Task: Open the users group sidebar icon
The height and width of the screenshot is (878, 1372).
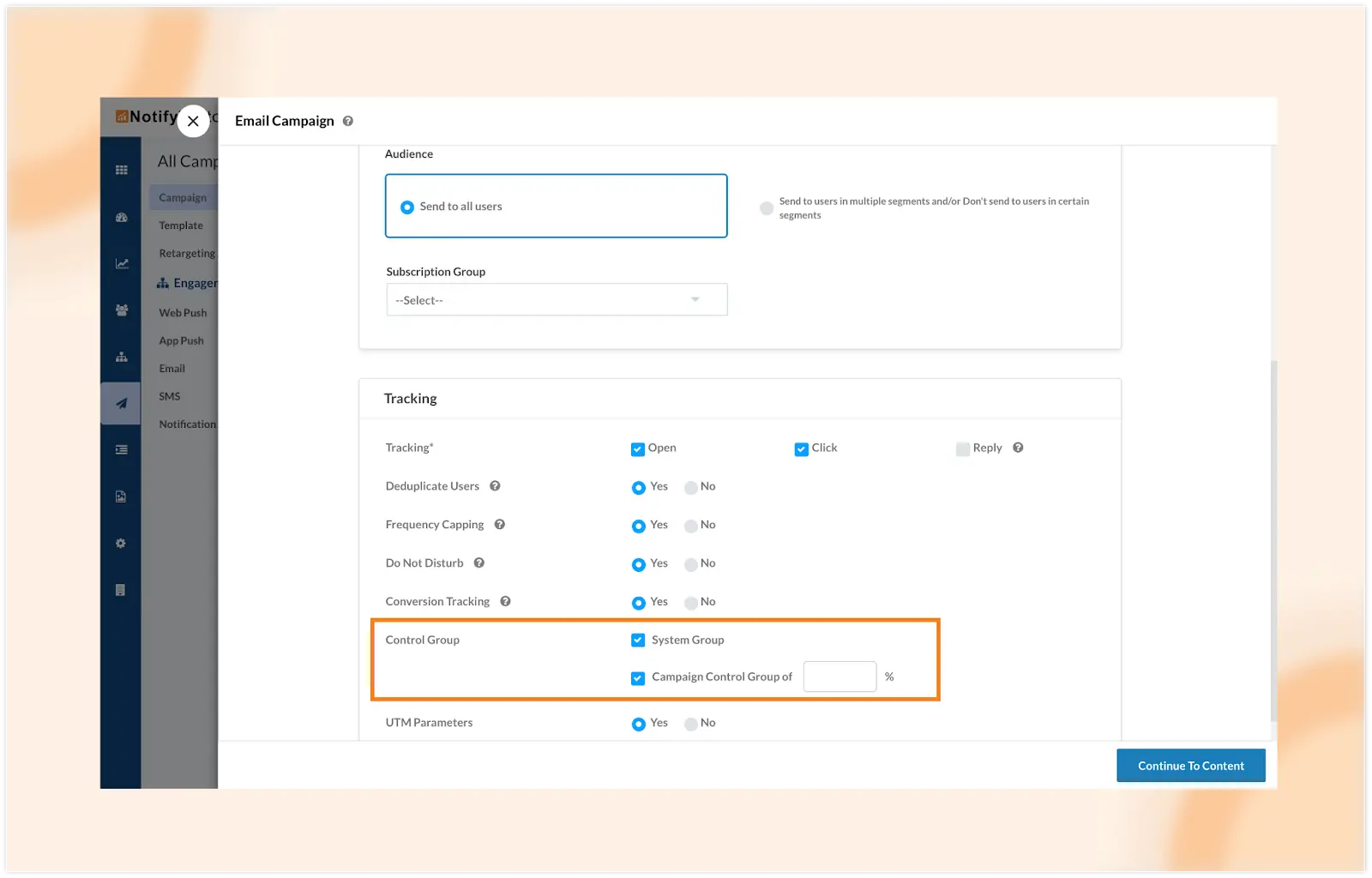Action: (122, 310)
